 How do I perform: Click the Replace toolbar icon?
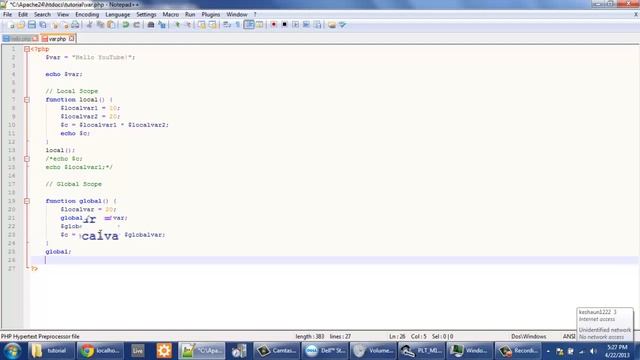coord(162,25)
